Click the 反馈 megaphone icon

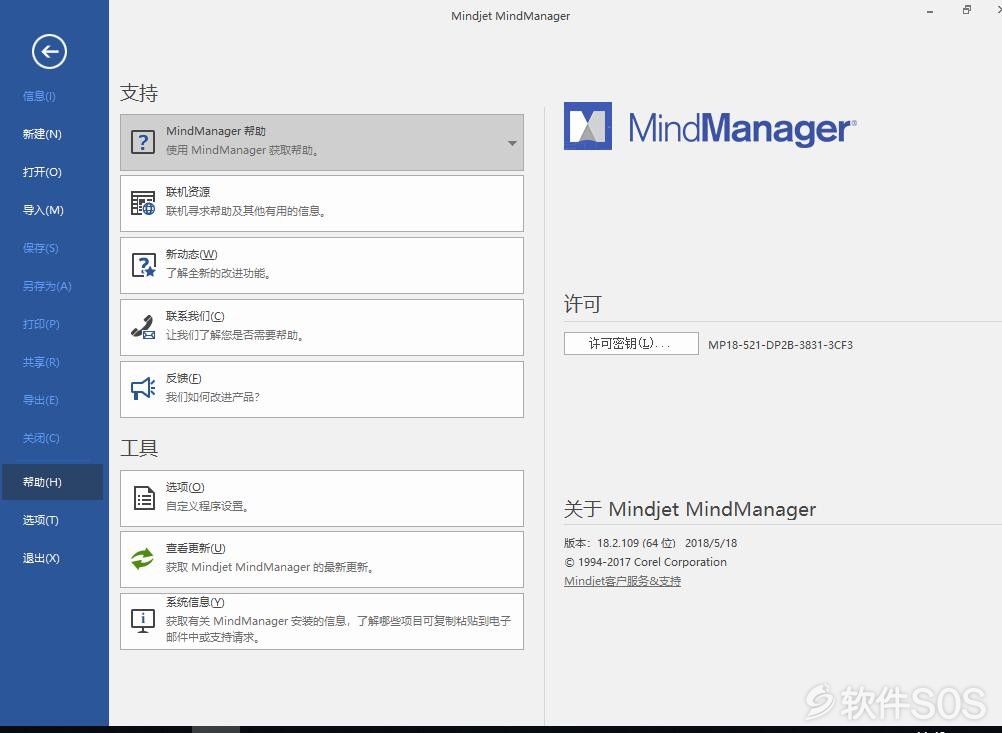[x=143, y=389]
